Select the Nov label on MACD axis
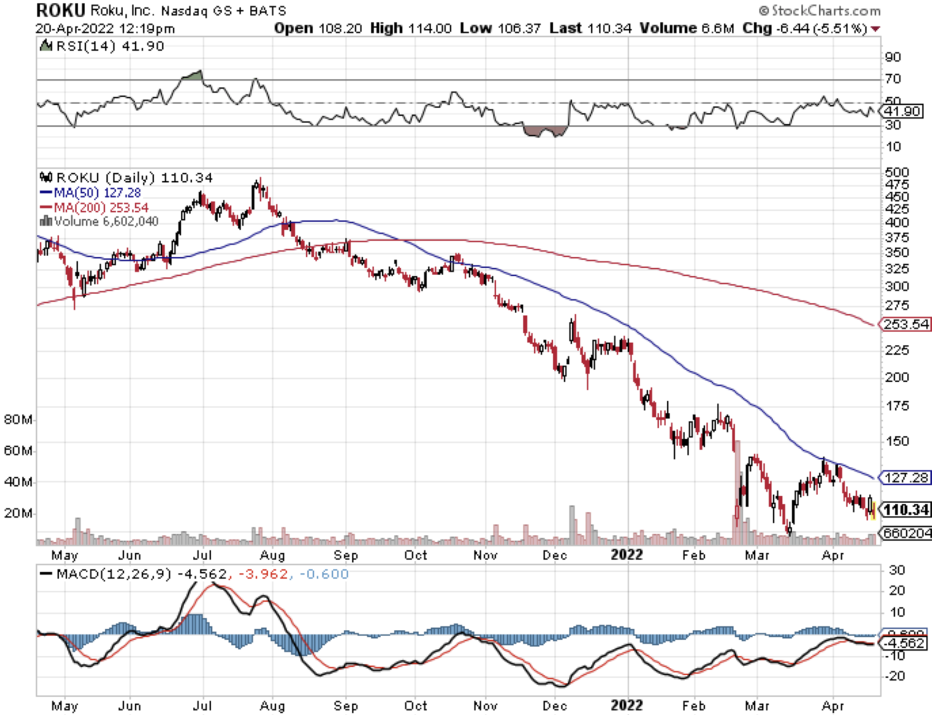 (485, 704)
